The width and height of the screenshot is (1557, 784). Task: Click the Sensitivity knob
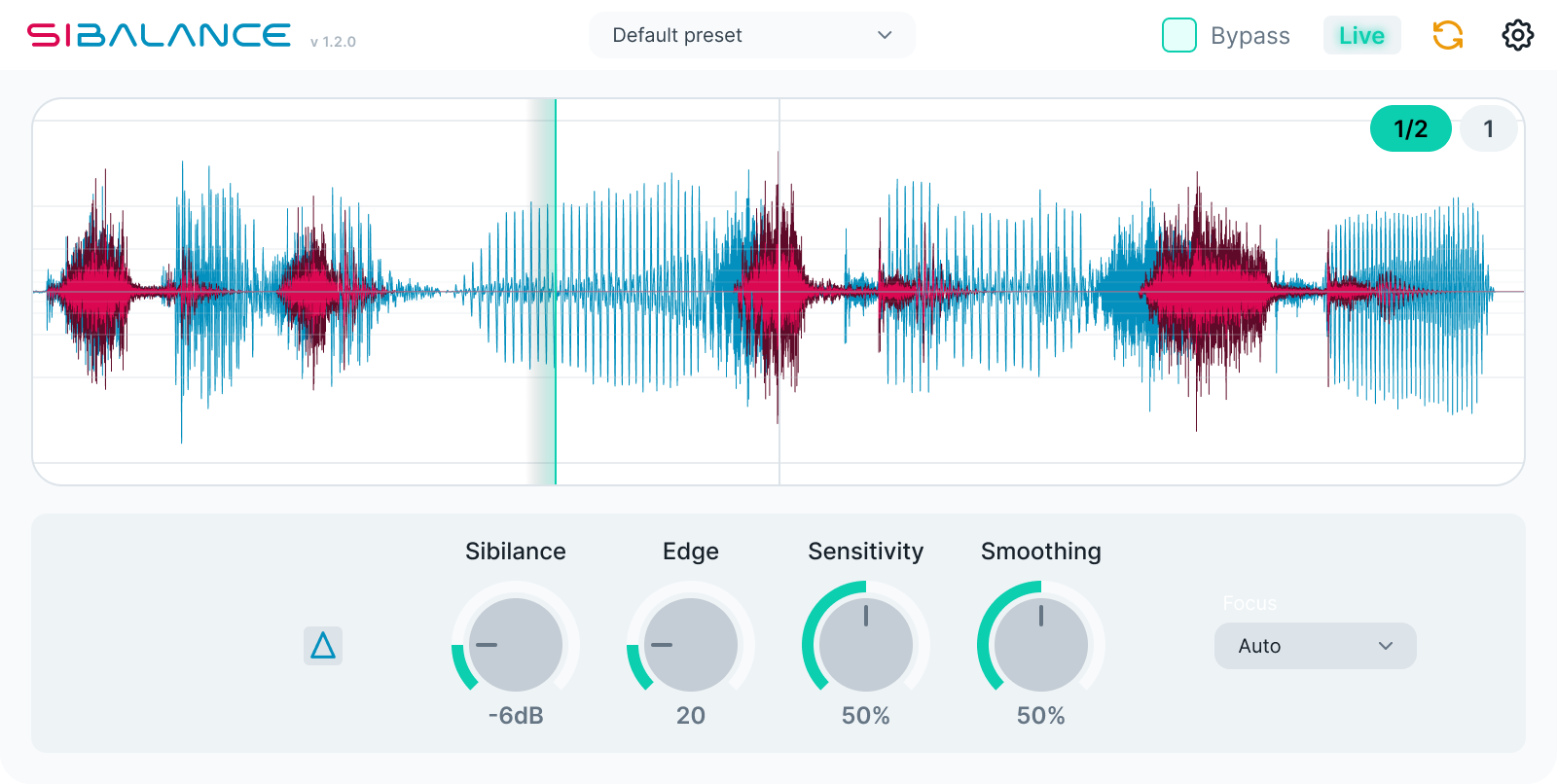tap(866, 645)
